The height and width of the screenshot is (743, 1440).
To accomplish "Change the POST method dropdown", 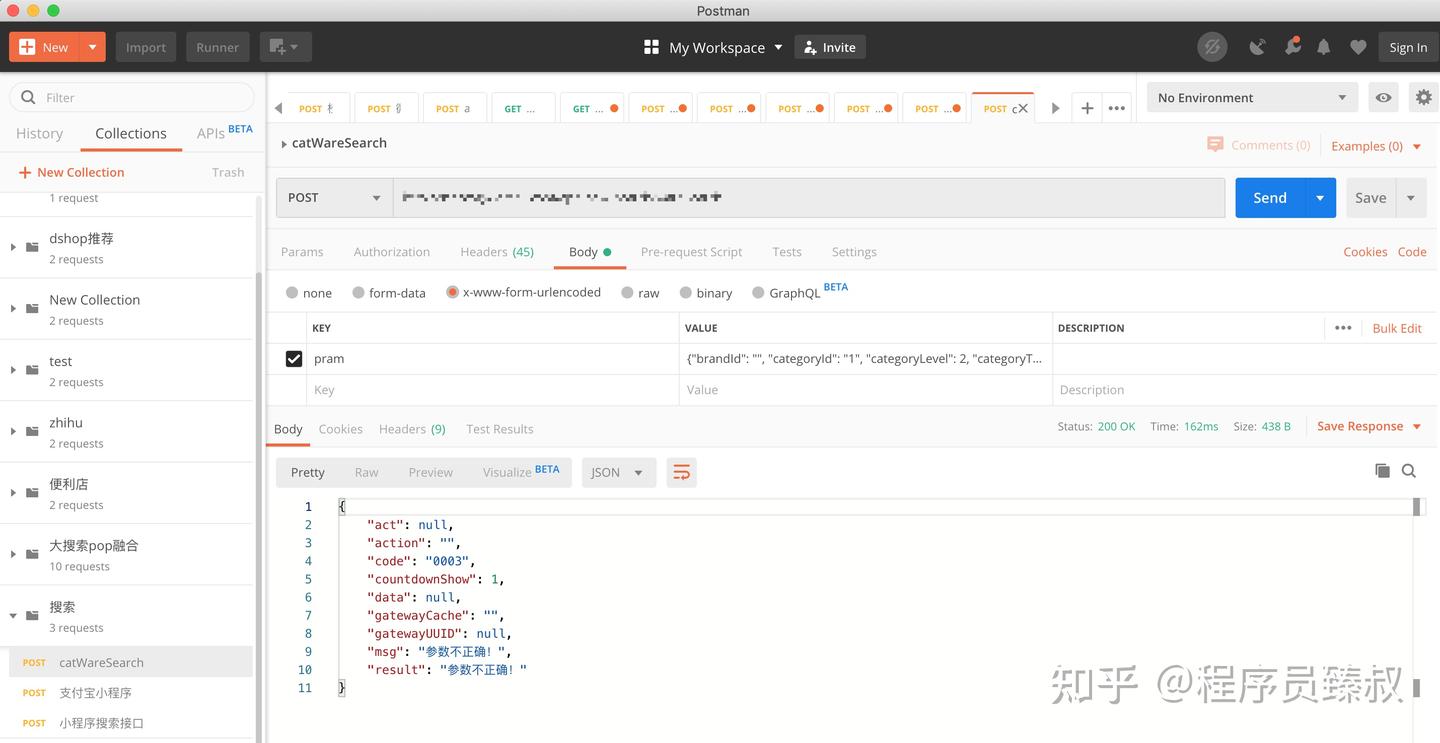I will point(334,197).
